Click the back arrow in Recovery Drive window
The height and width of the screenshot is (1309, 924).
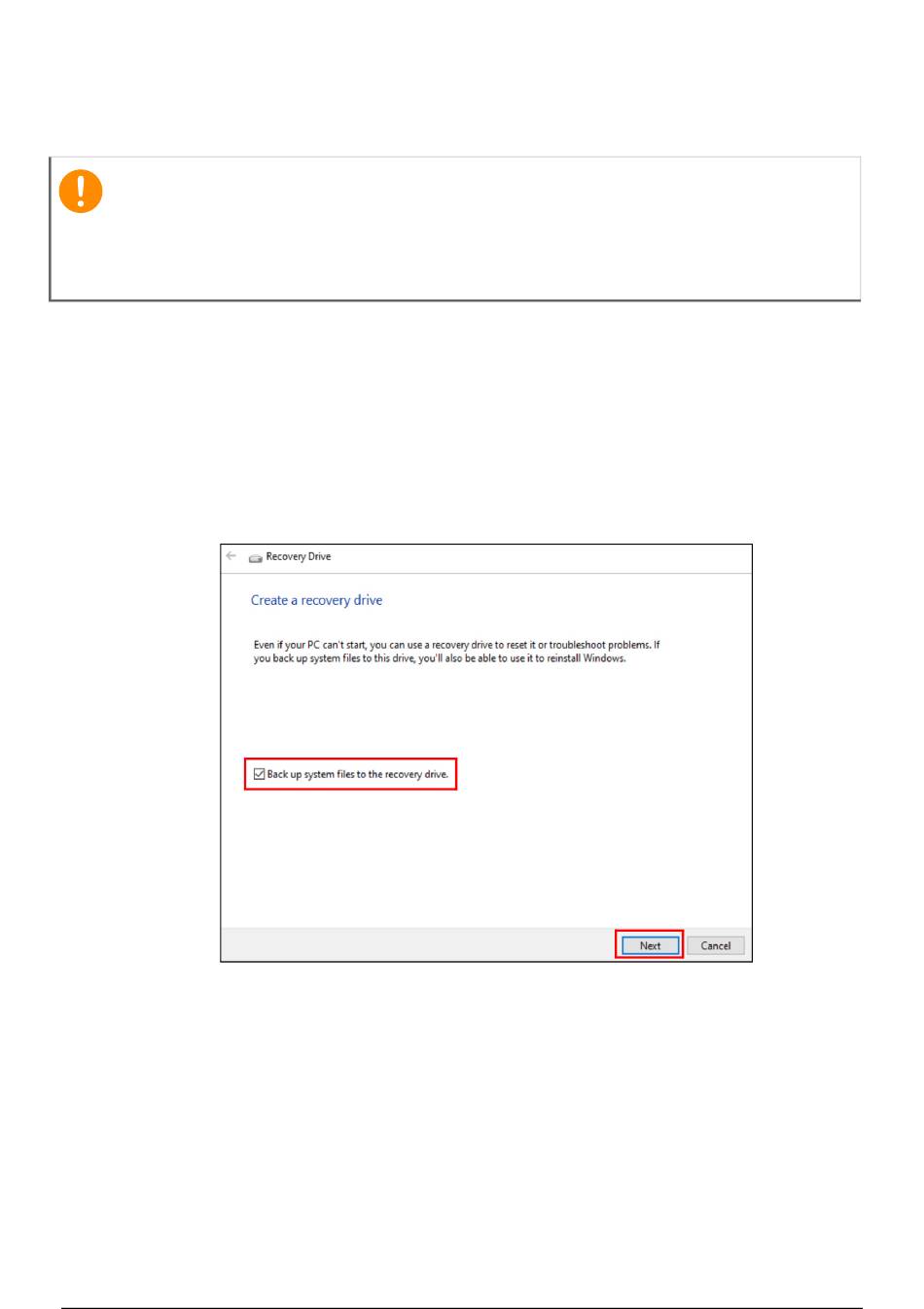231,556
